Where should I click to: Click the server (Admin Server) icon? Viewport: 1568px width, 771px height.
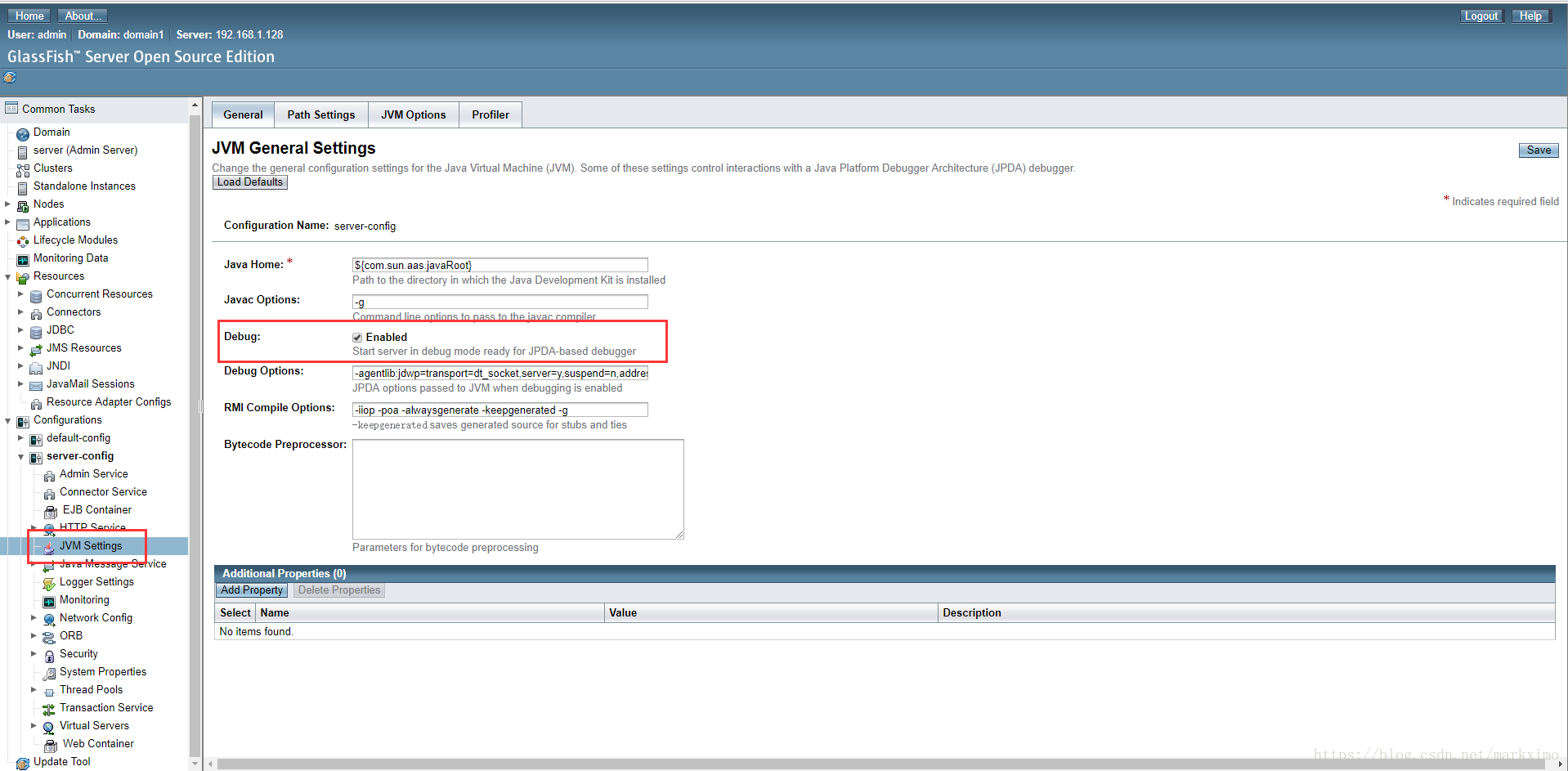23,152
